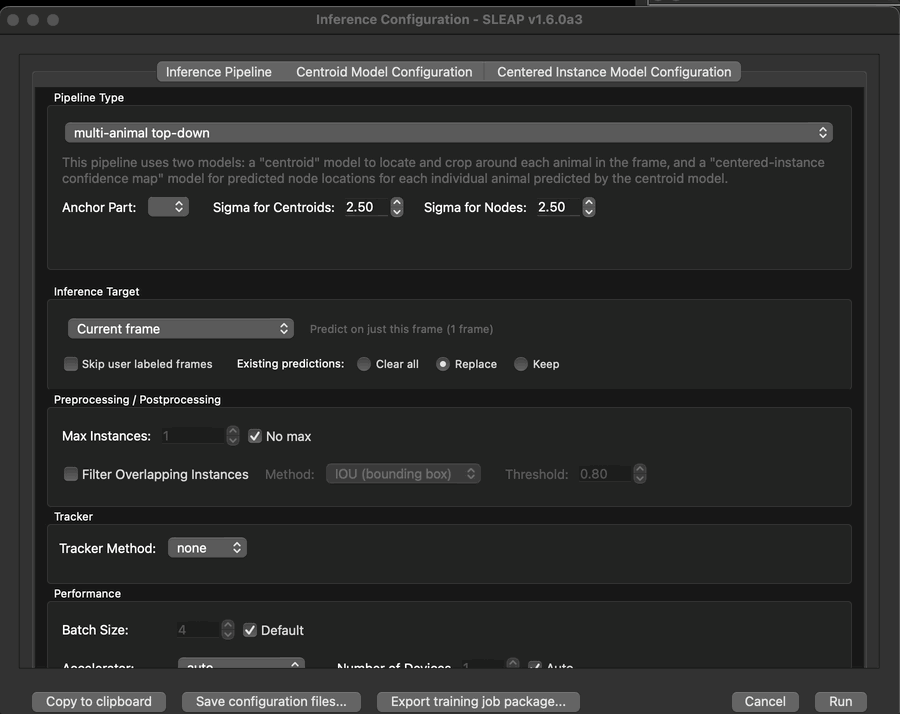Image resolution: width=900 pixels, height=714 pixels.
Task: Click the Threshold up stepper arrow
Action: pyautogui.click(x=639, y=469)
